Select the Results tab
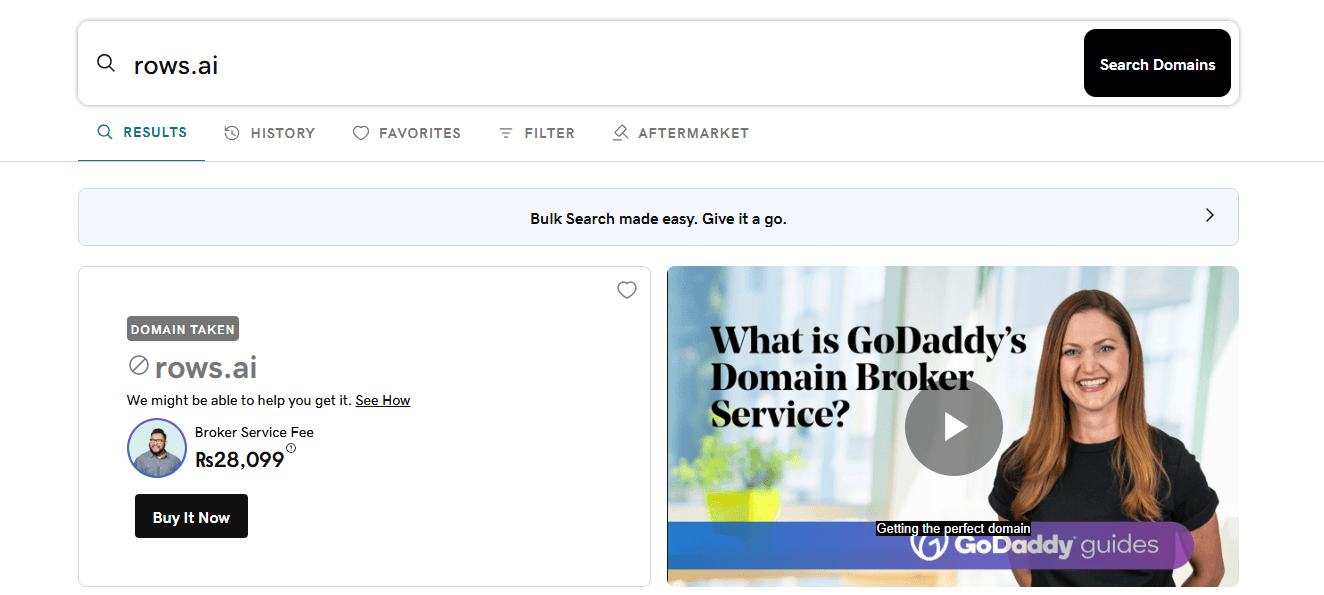The height and width of the screenshot is (595, 1324). 142,132
